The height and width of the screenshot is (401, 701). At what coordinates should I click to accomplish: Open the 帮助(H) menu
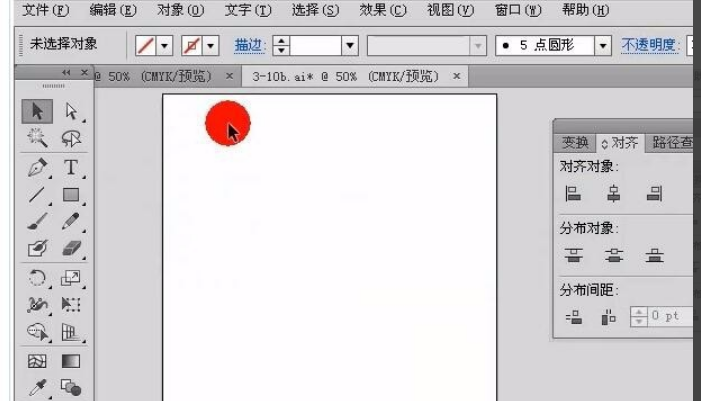coord(586,10)
